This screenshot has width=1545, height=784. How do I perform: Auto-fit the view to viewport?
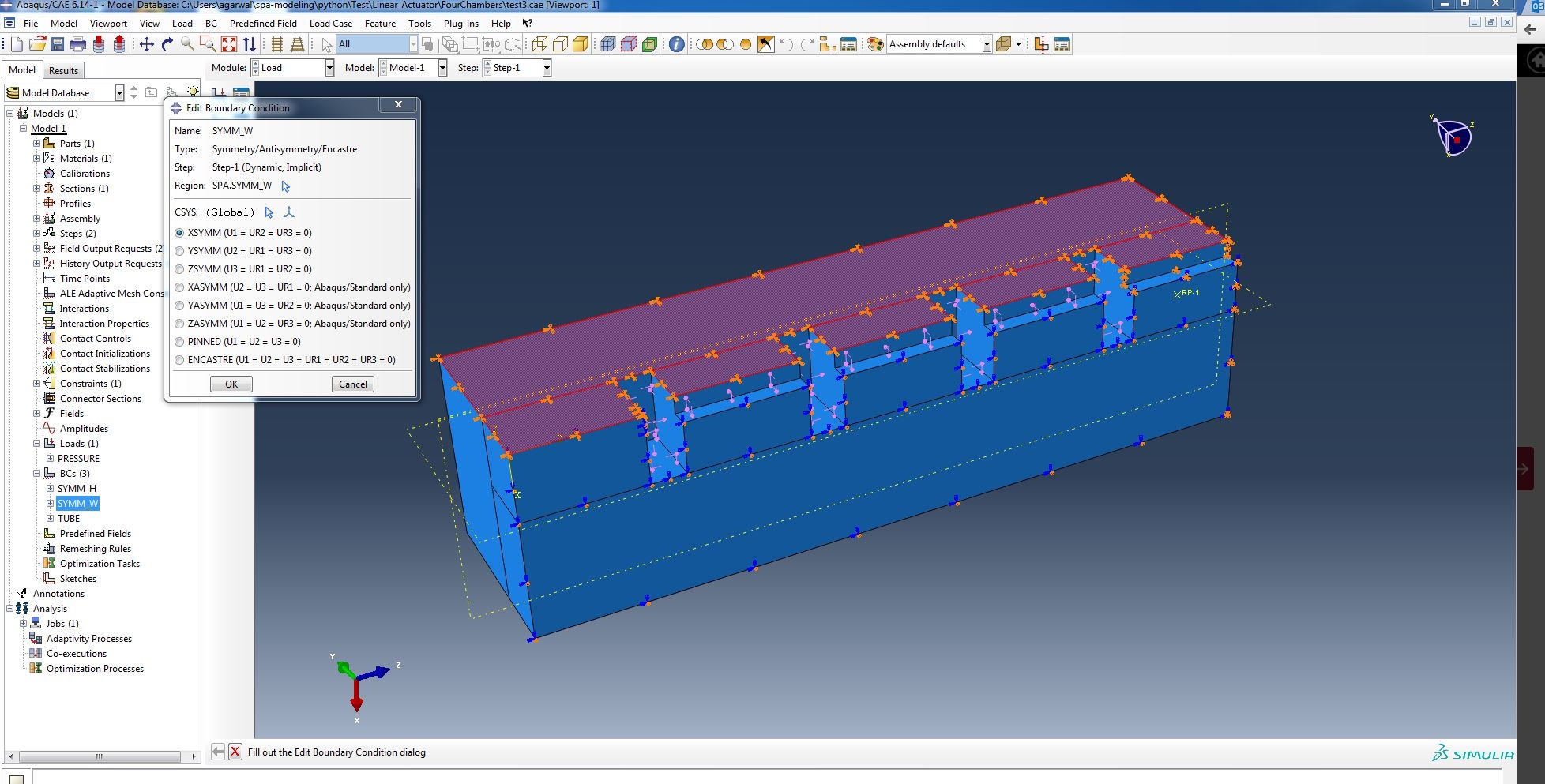229,44
